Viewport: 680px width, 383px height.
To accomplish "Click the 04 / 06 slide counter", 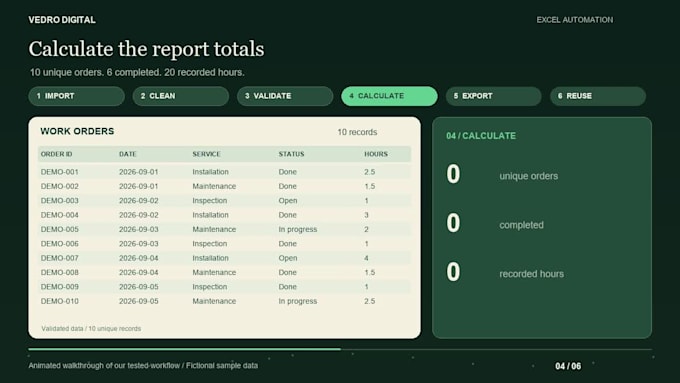I will (568, 366).
